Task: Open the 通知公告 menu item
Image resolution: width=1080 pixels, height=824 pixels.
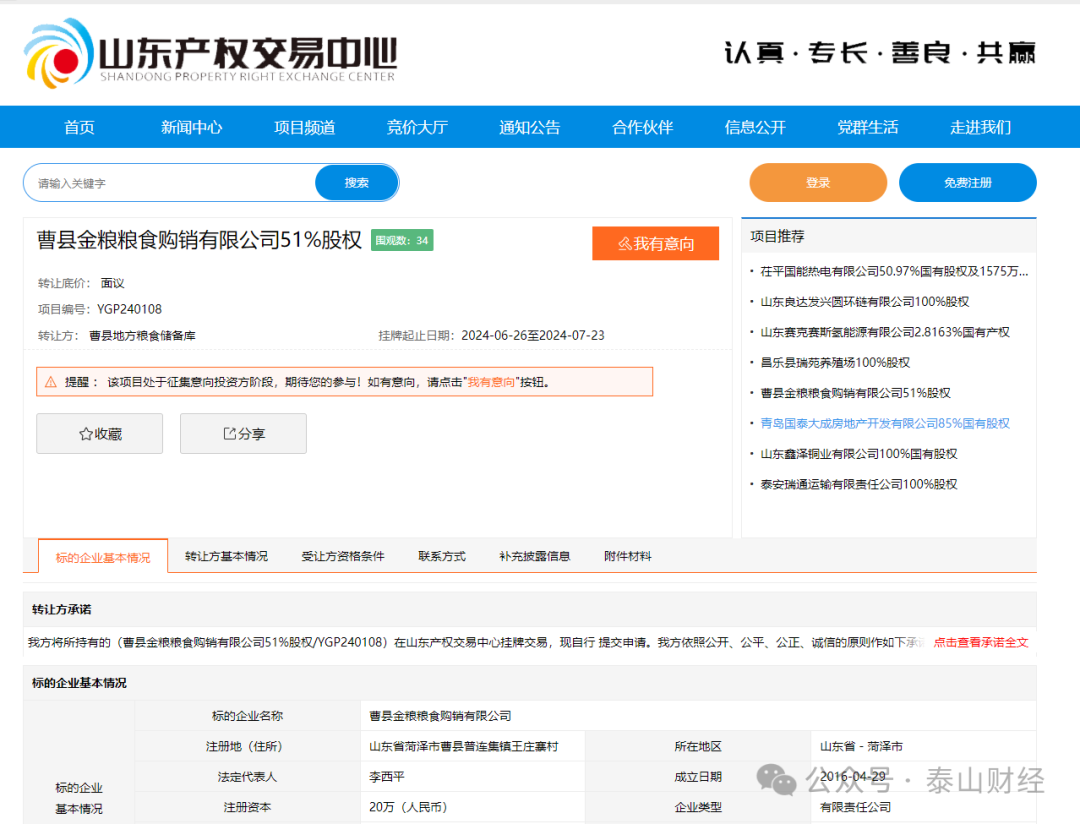Action: 529,127
